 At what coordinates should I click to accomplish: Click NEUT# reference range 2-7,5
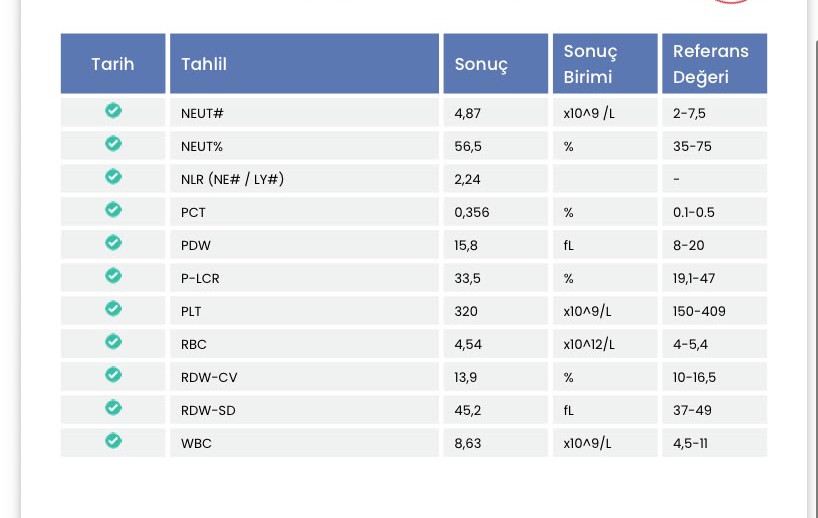pyautogui.click(x=689, y=113)
